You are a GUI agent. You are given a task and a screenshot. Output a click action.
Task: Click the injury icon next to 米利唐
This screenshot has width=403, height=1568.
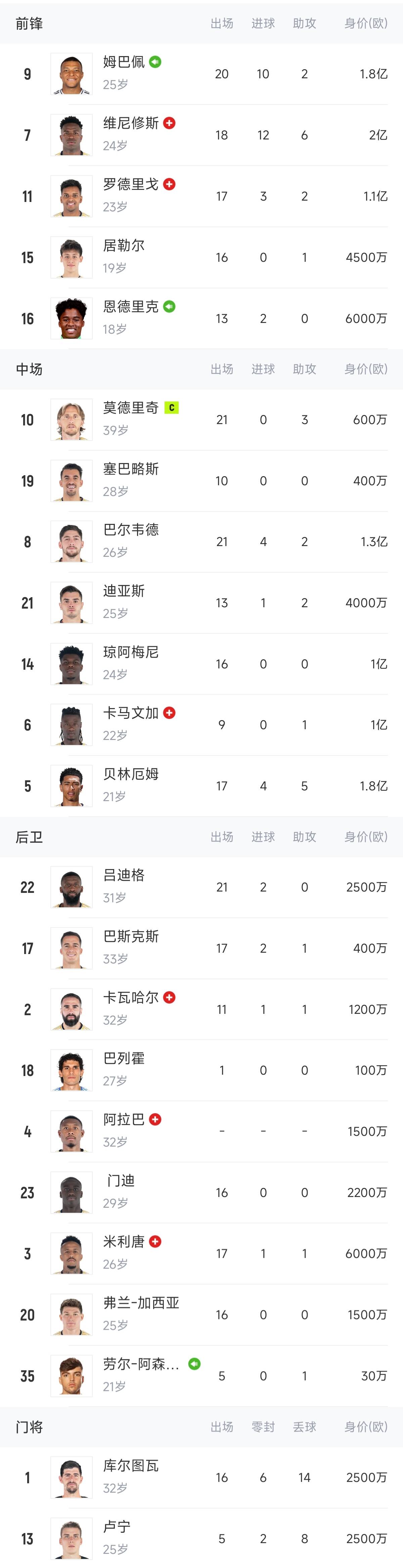pos(155,1241)
